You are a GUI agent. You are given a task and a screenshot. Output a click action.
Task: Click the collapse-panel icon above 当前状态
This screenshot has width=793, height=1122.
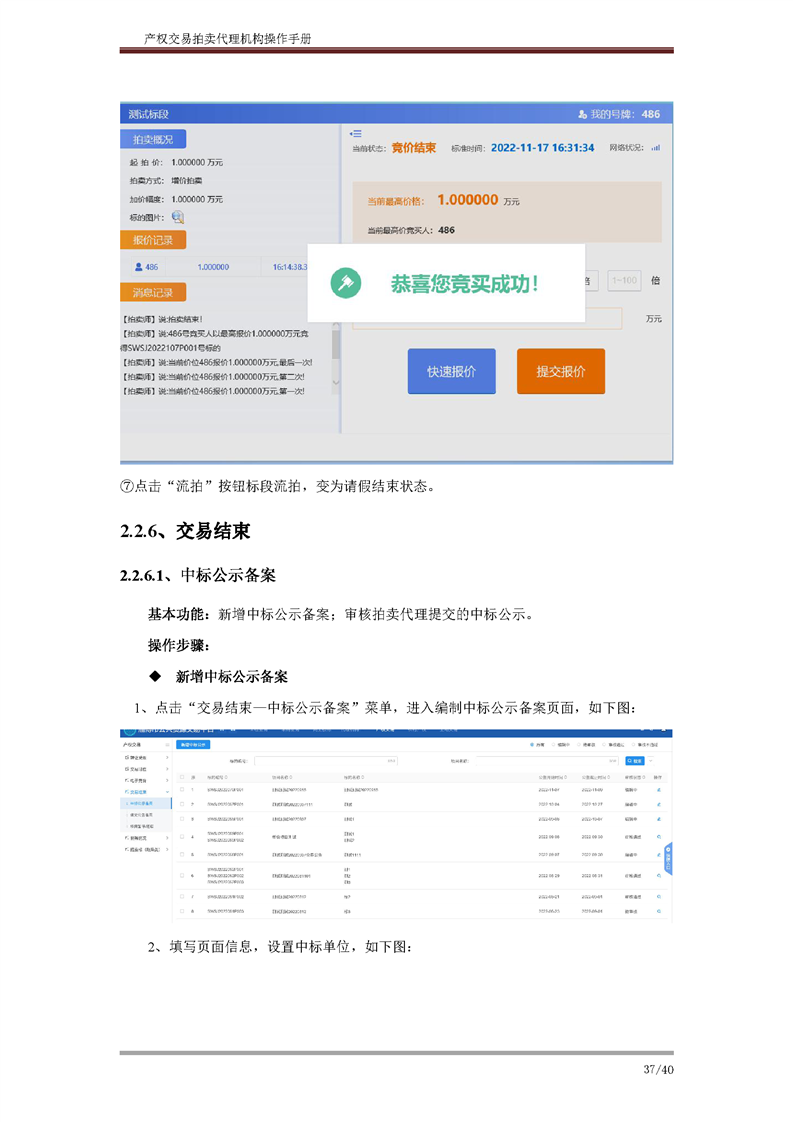coord(355,133)
